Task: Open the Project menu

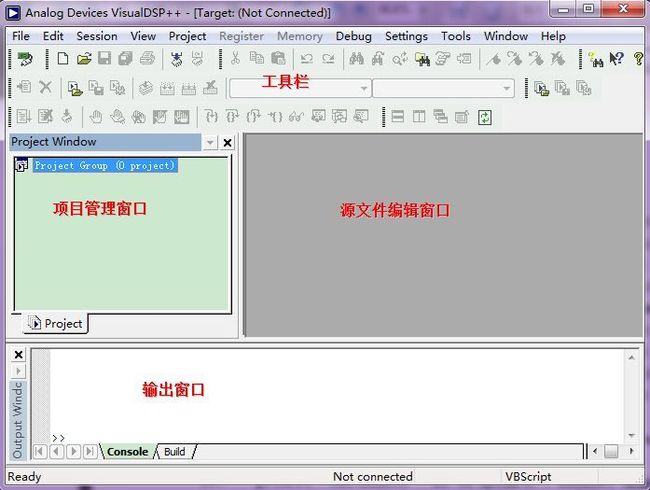Action: click(x=187, y=36)
